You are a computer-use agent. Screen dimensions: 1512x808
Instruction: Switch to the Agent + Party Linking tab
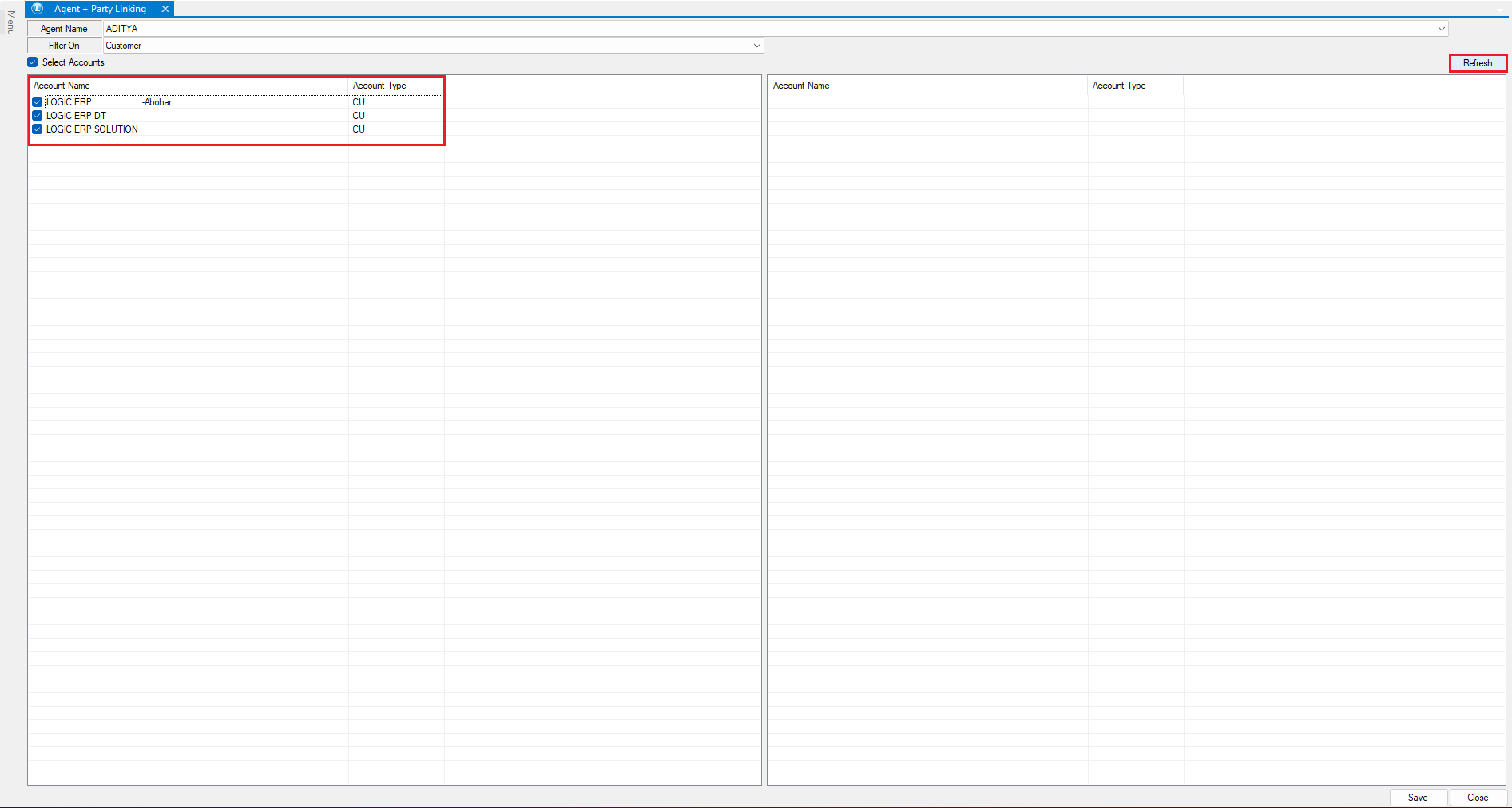pos(100,9)
